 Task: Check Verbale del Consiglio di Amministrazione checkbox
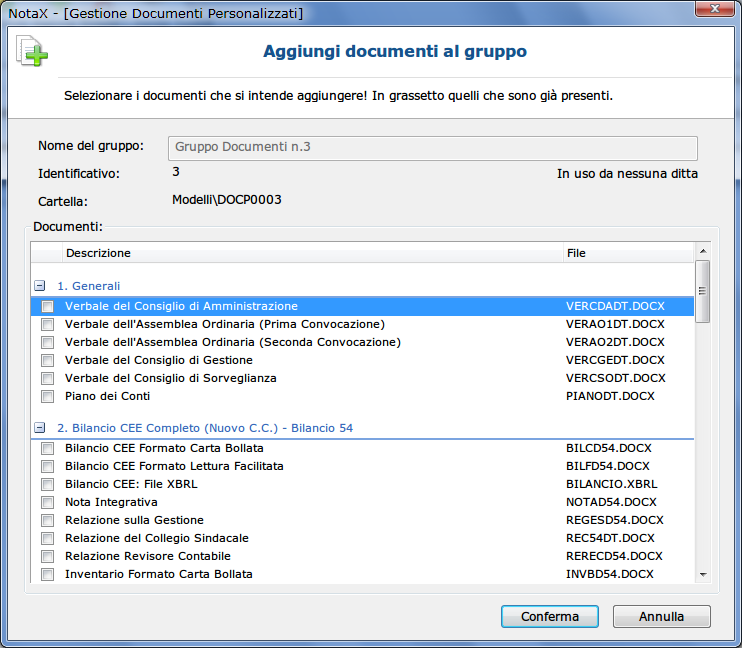(x=47, y=306)
